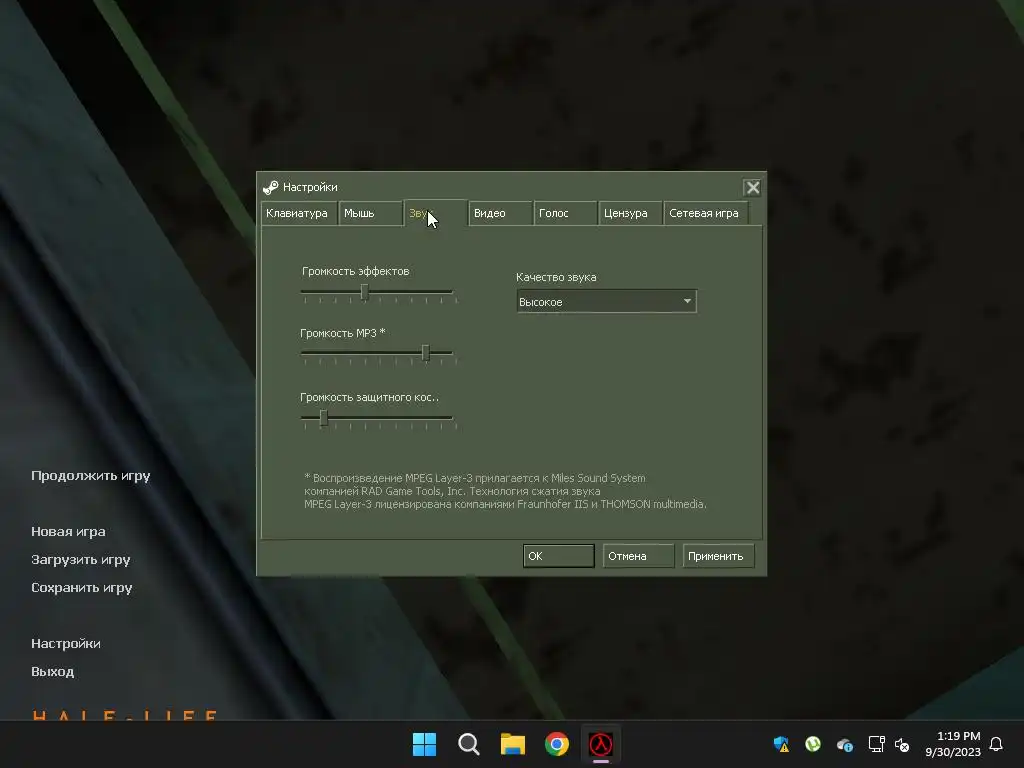Click Выход in the main menu

click(x=52, y=671)
